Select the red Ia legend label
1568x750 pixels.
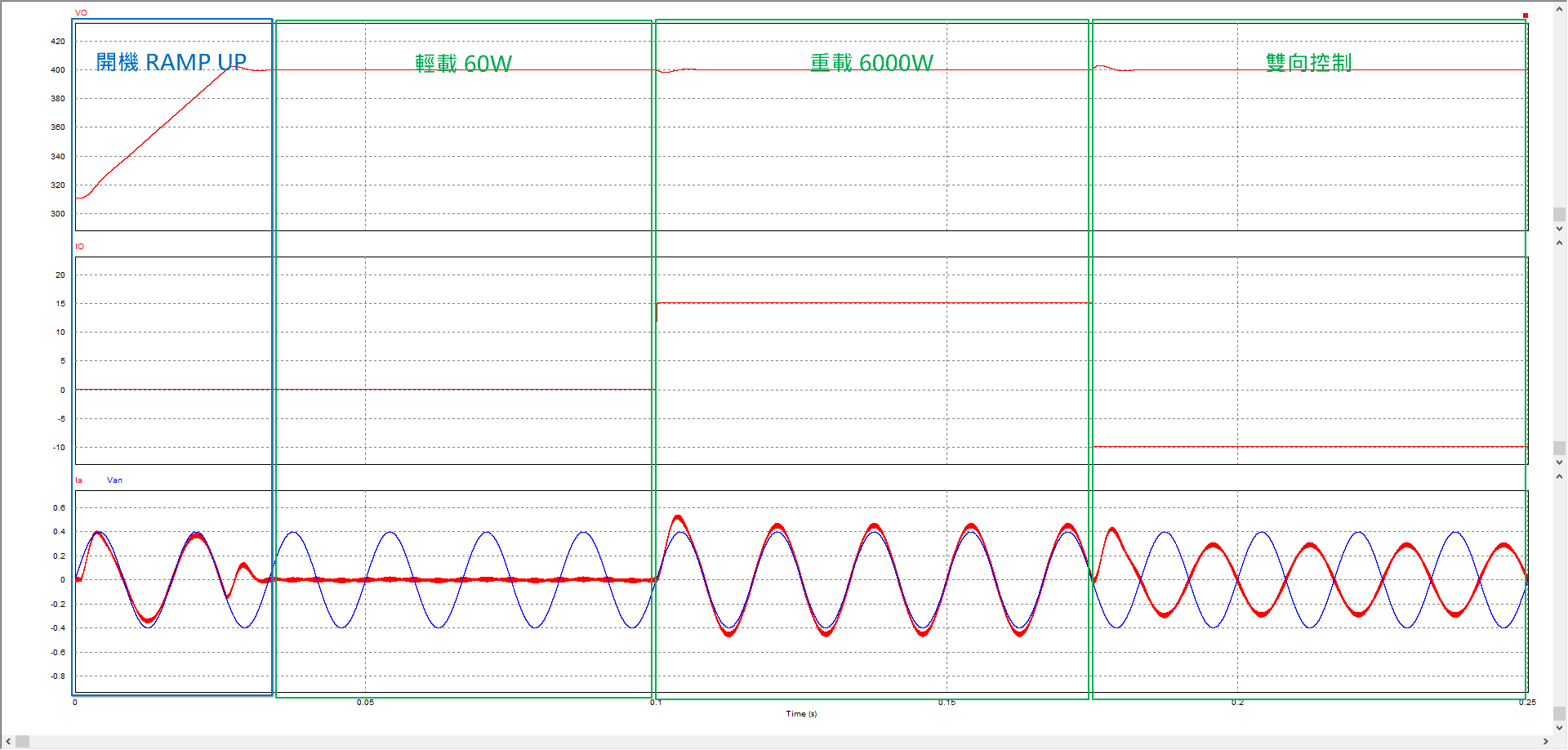point(78,480)
